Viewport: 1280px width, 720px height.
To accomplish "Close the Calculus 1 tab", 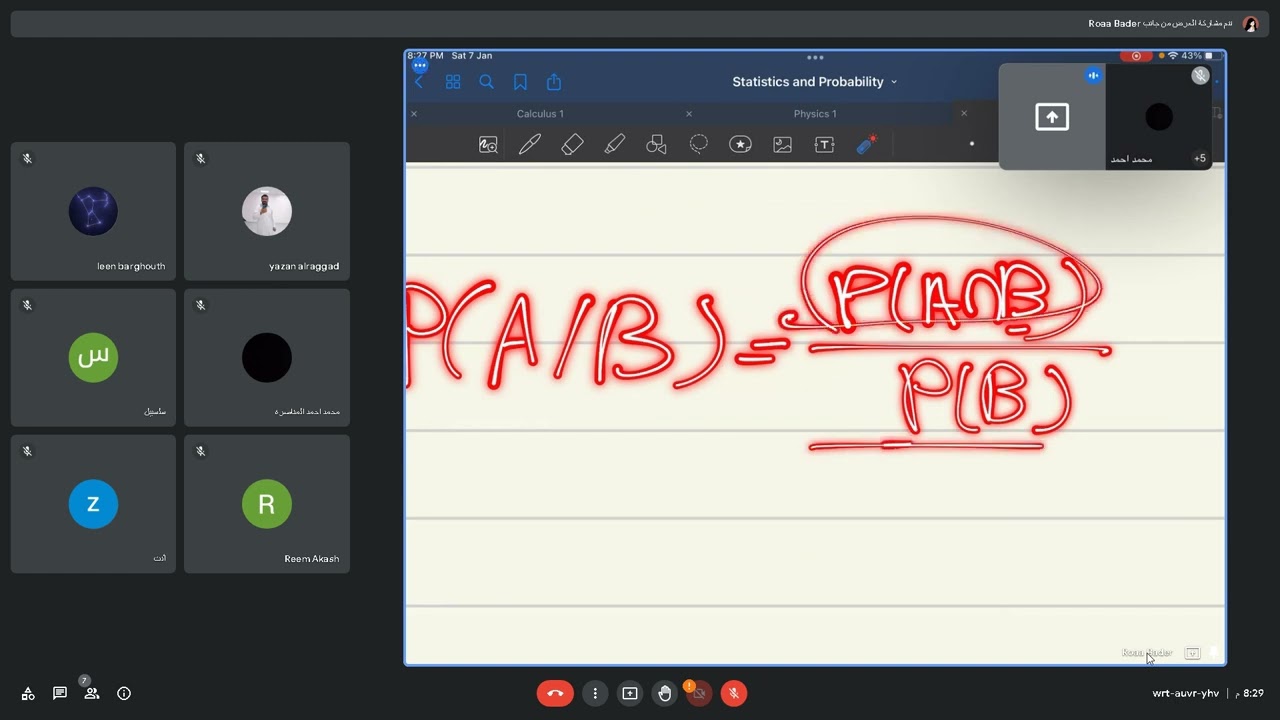I will coord(414,114).
